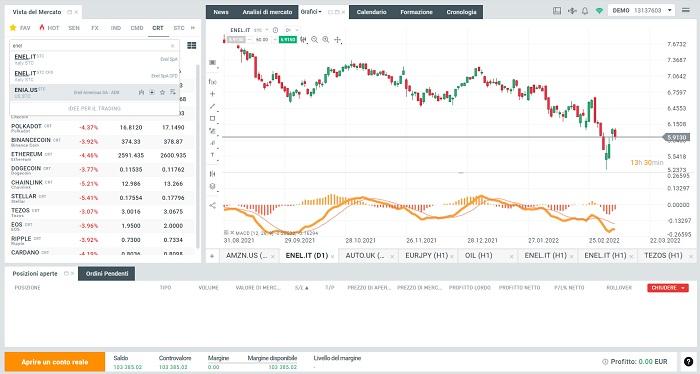Image resolution: width=700 pixels, height=374 pixels.
Task: Open the layout panel icon in header
Action: [x=557, y=11]
